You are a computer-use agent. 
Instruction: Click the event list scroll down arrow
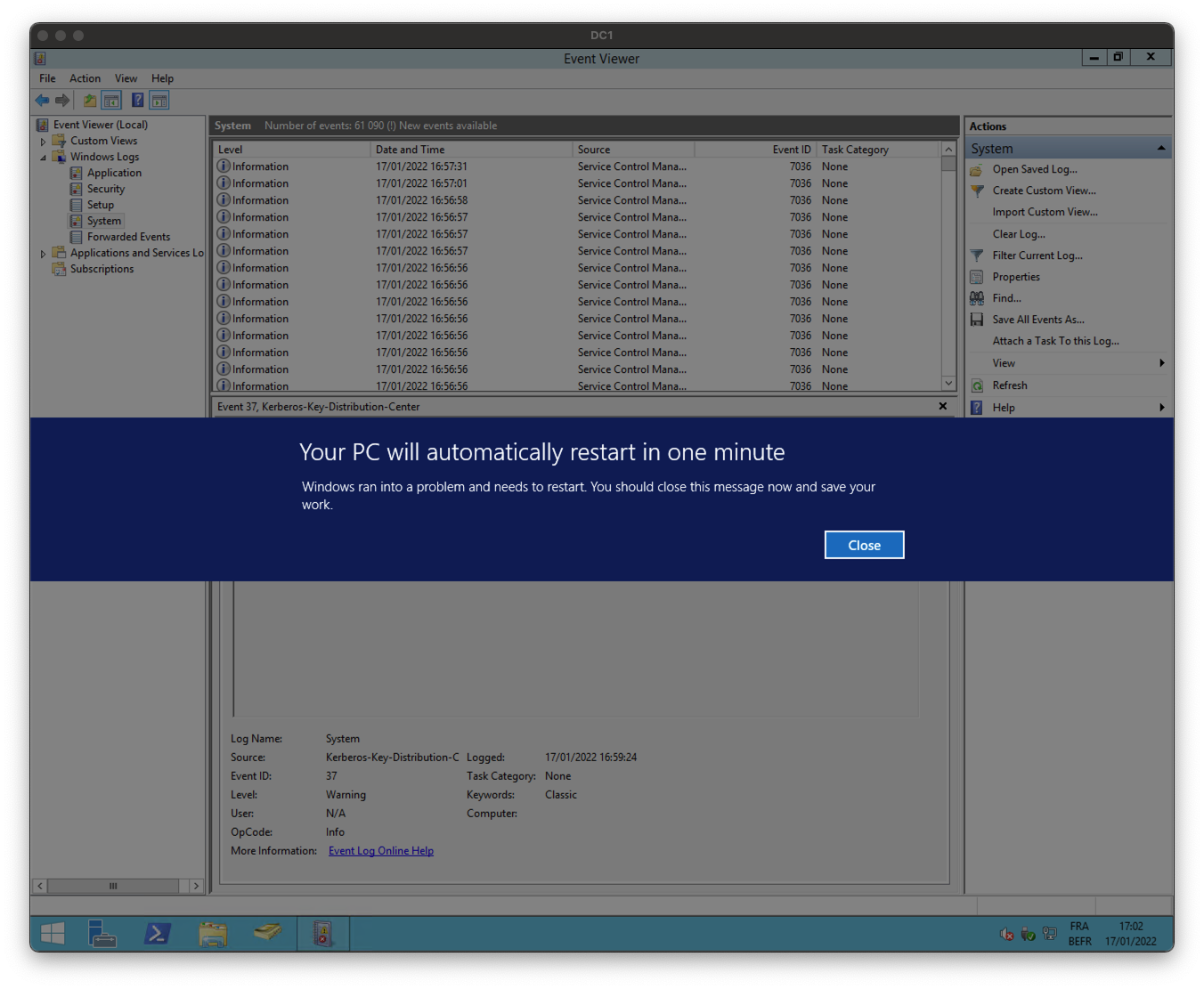pyautogui.click(x=948, y=383)
